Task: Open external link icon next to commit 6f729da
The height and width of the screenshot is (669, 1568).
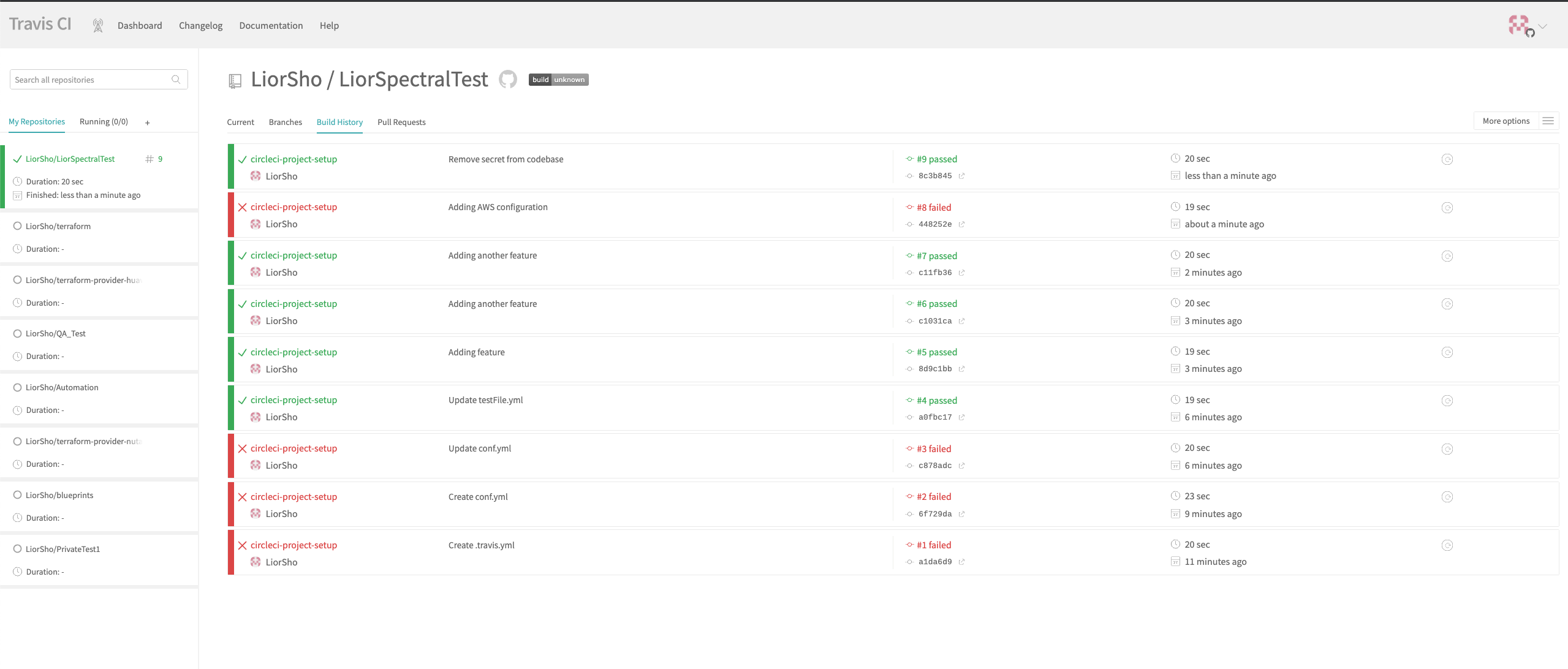Action: pyautogui.click(x=962, y=514)
